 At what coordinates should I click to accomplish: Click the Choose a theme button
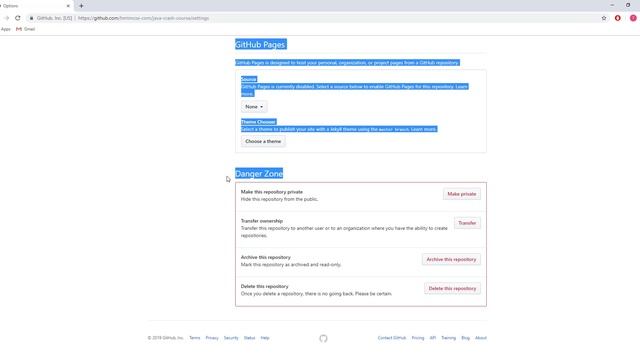(x=263, y=141)
